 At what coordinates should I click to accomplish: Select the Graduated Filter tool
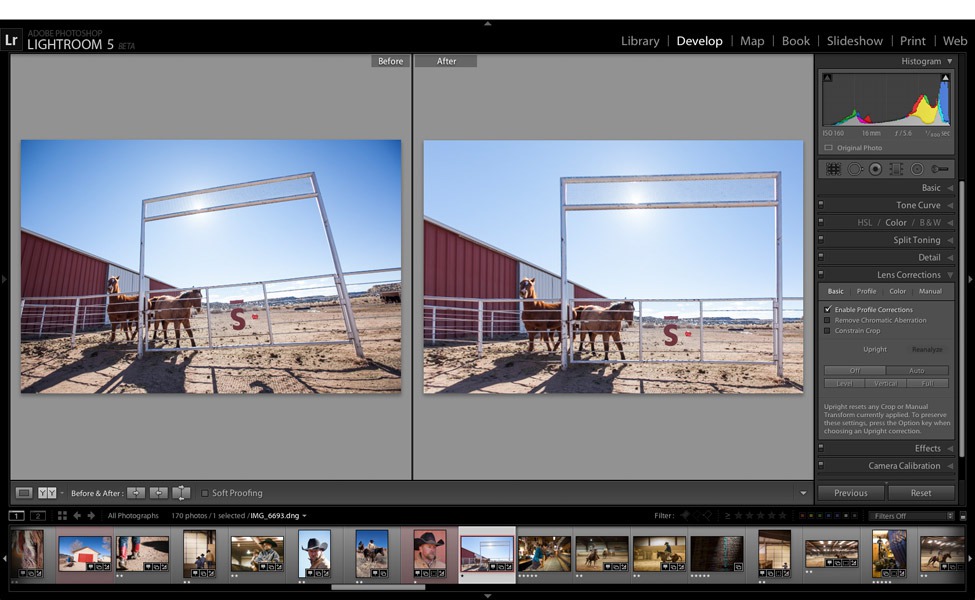click(896, 169)
